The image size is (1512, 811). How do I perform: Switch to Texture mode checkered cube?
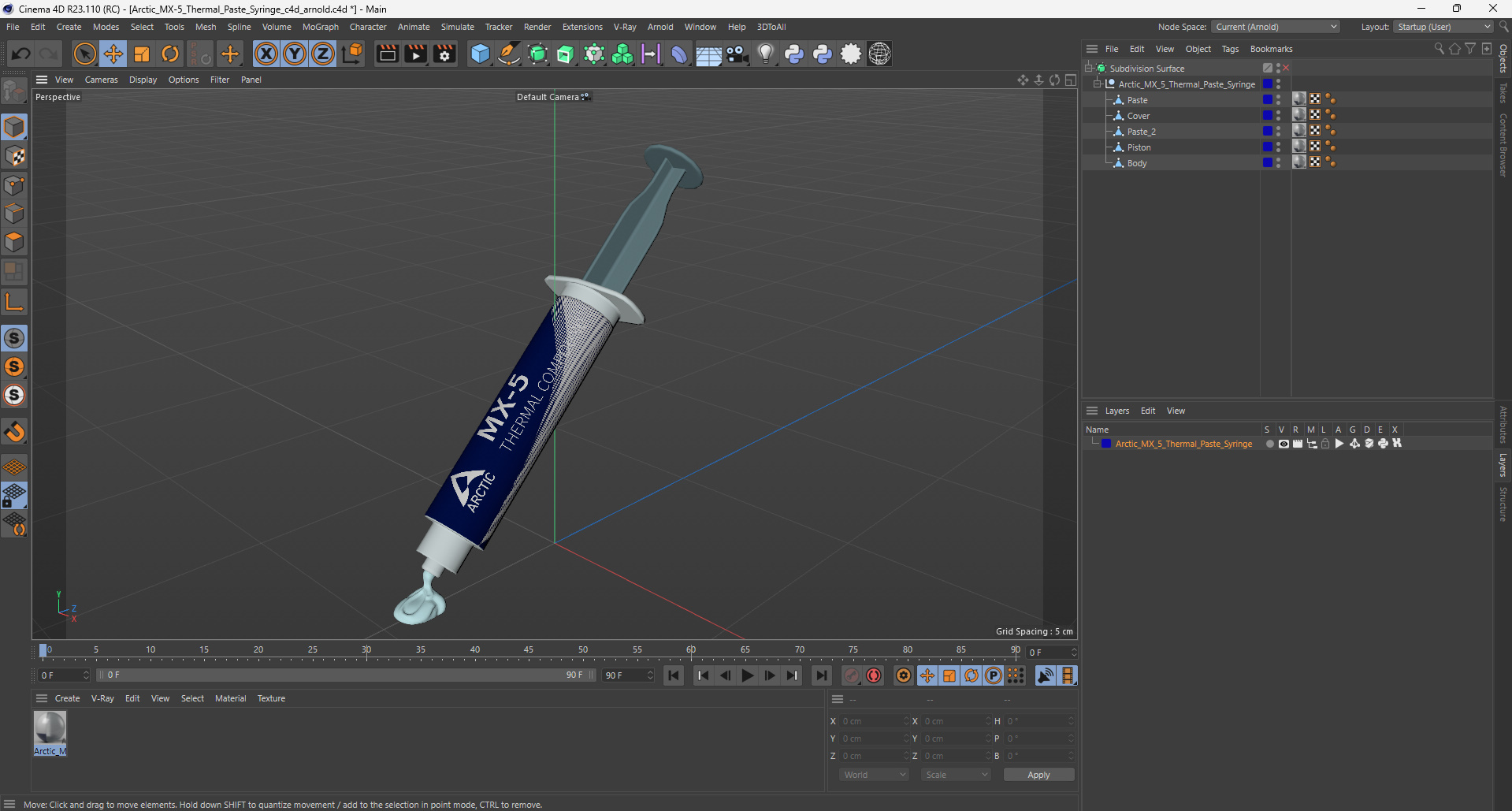pyautogui.click(x=14, y=156)
